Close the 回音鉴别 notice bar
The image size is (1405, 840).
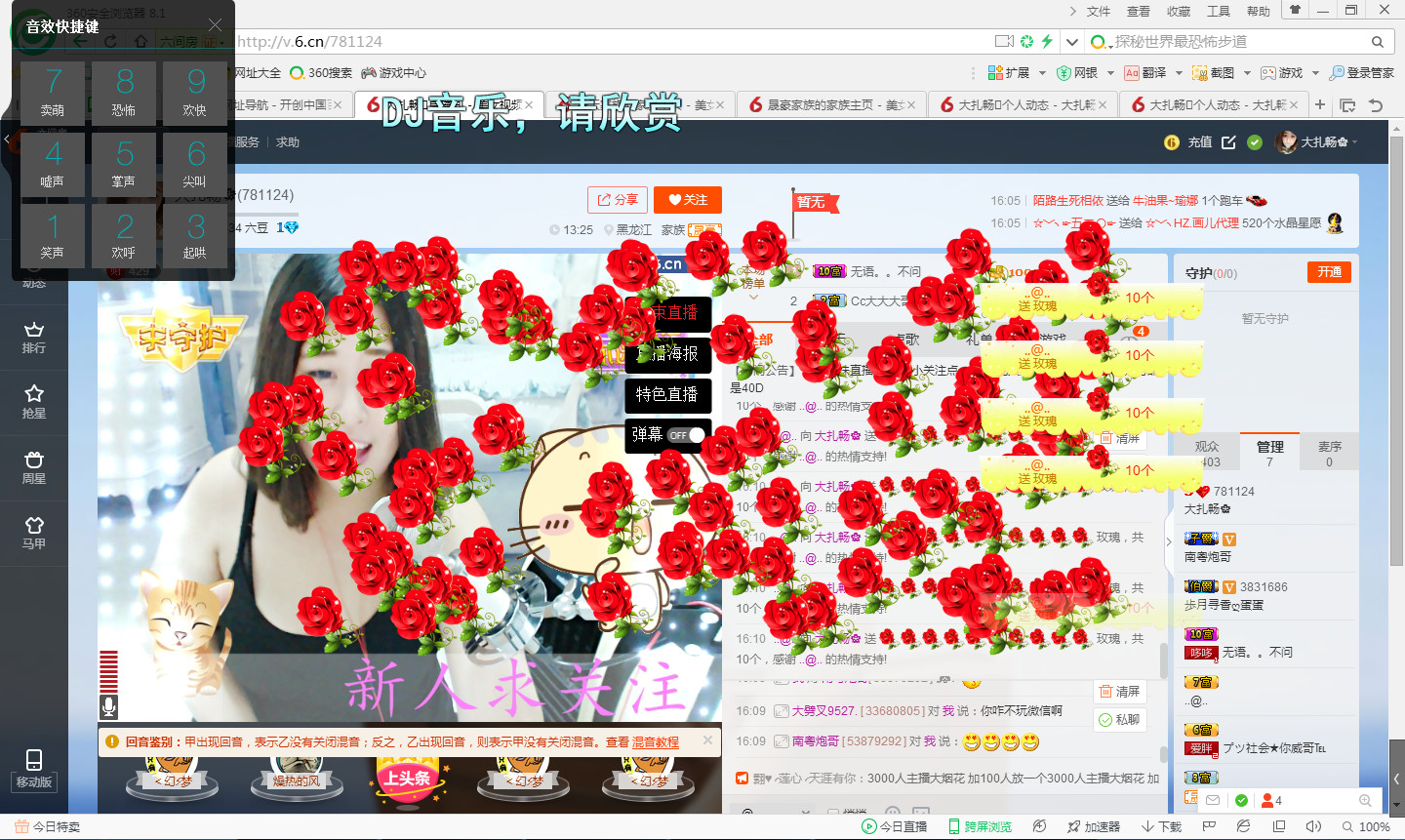pyautogui.click(x=708, y=740)
